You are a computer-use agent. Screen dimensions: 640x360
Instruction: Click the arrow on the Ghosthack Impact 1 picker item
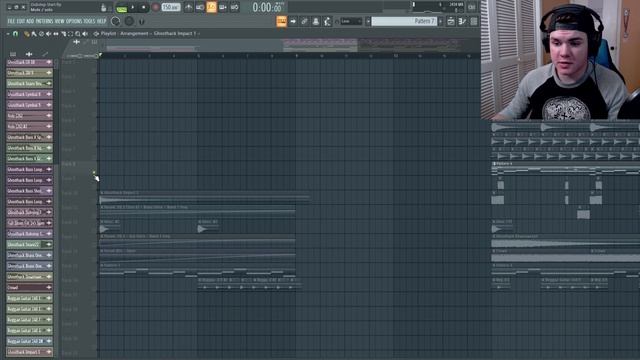[49, 352]
